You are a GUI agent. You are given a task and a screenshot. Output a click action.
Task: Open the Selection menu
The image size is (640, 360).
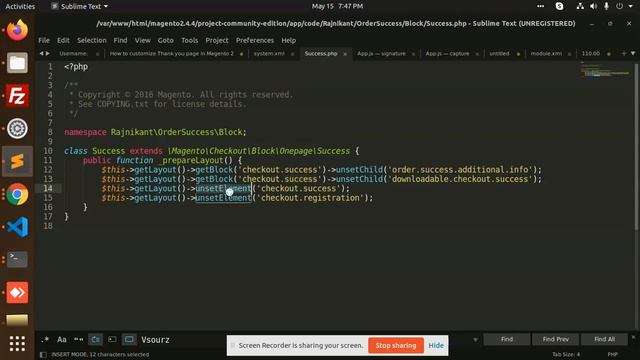92,40
